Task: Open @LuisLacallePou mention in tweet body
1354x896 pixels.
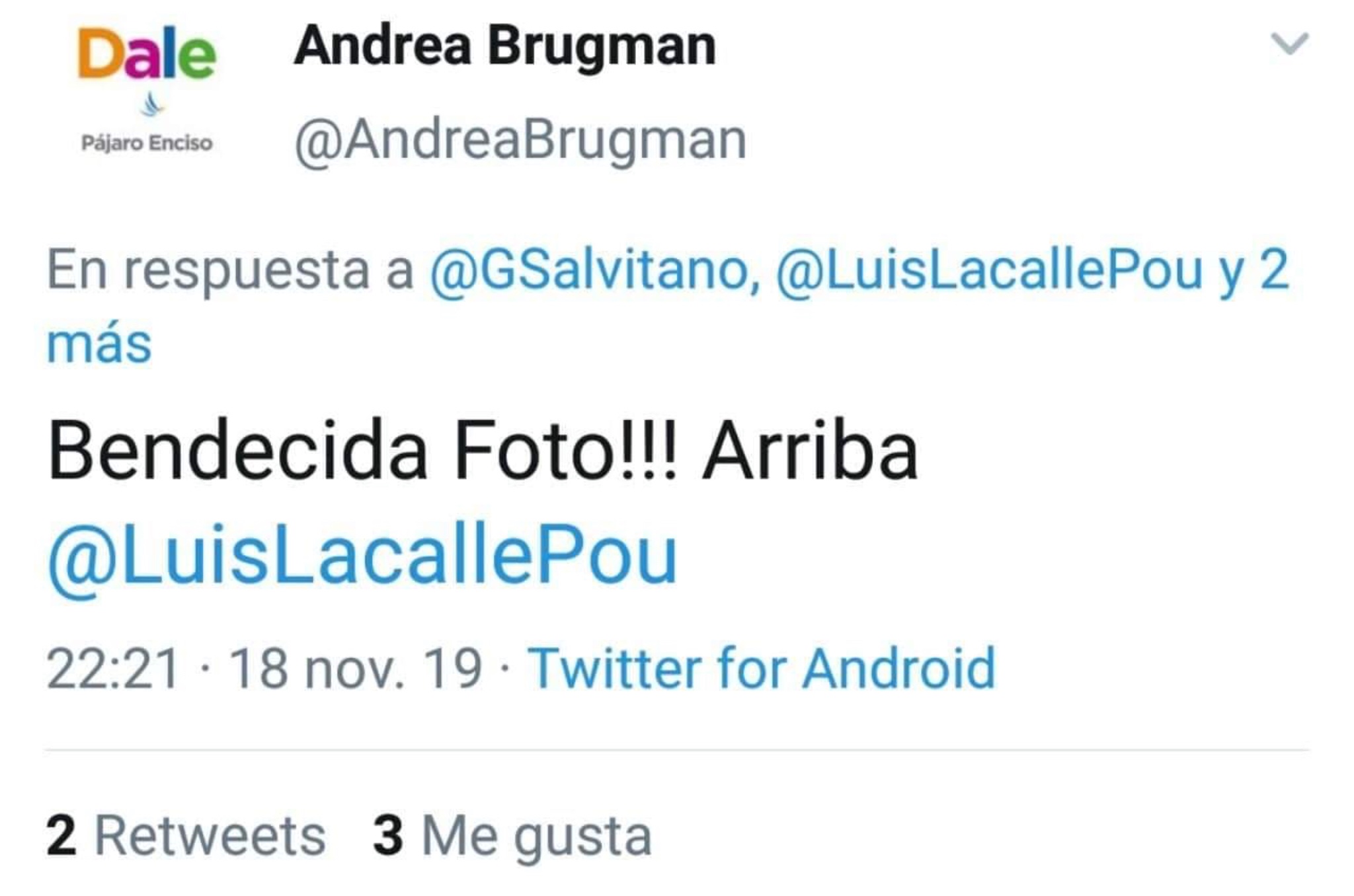Action: pos(363,556)
